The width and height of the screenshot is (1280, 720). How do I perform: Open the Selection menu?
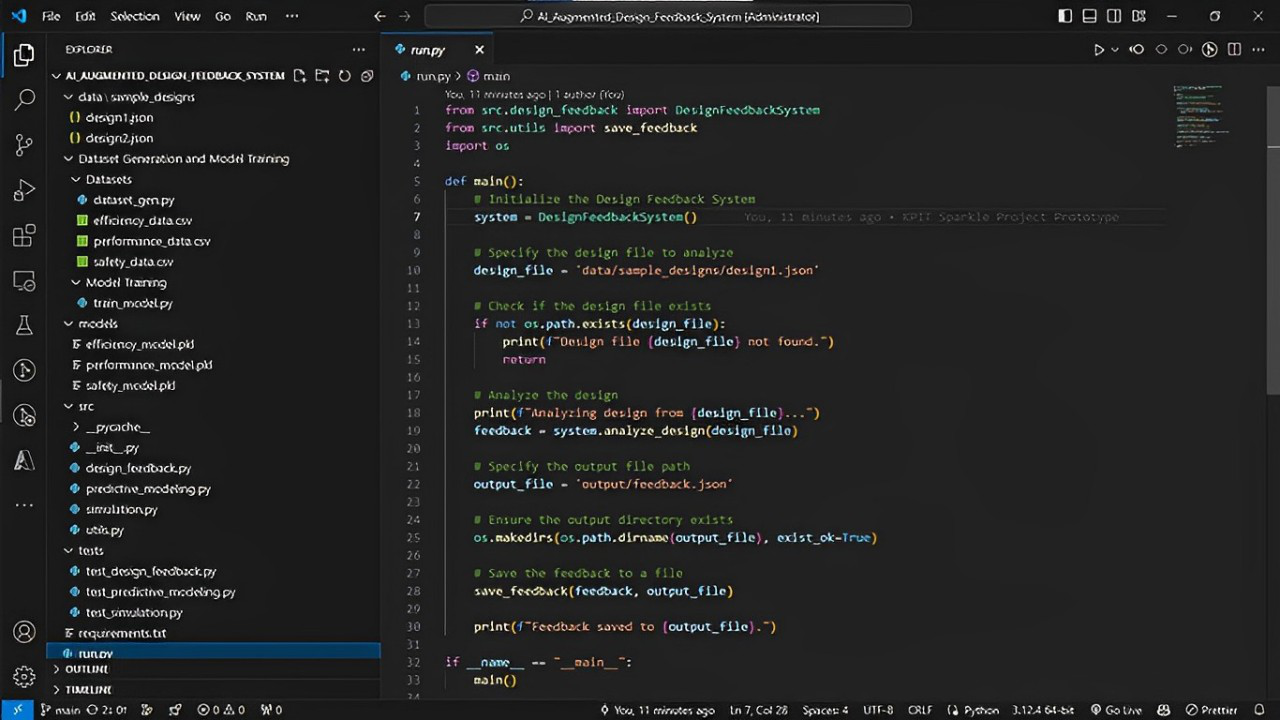(x=135, y=16)
